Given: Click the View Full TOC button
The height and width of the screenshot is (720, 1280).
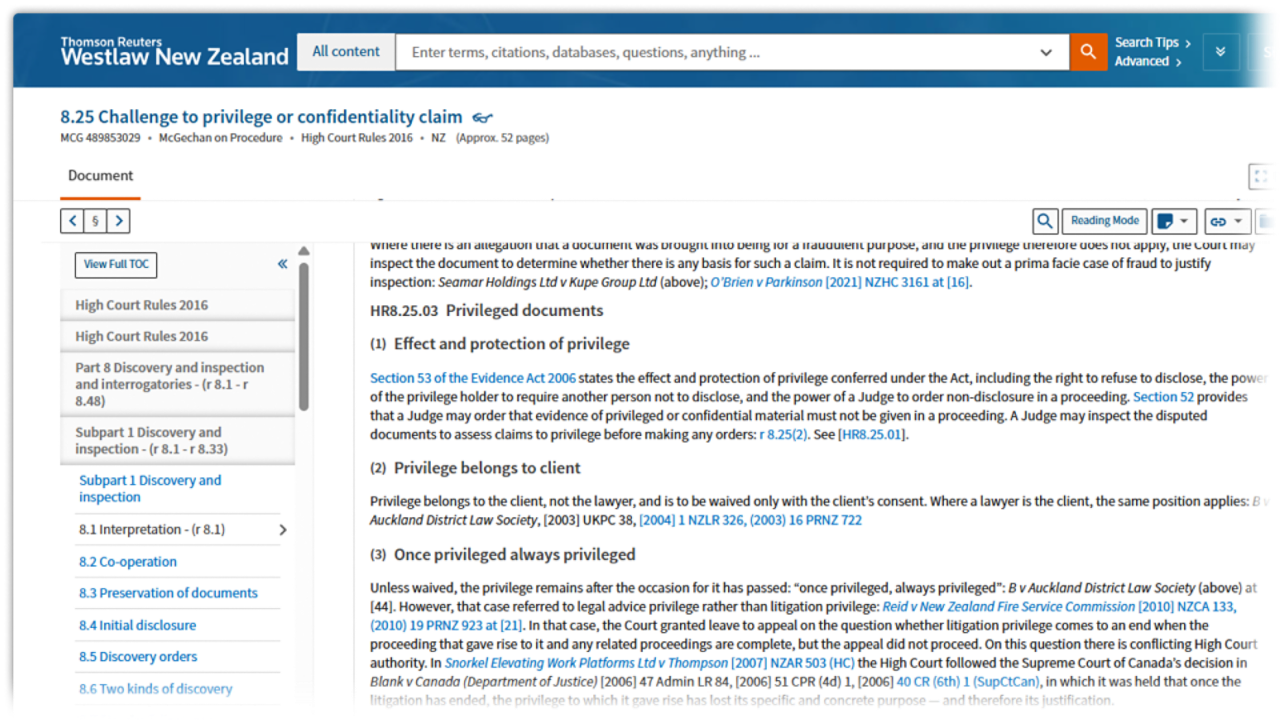Looking at the screenshot, I should [116, 265].
